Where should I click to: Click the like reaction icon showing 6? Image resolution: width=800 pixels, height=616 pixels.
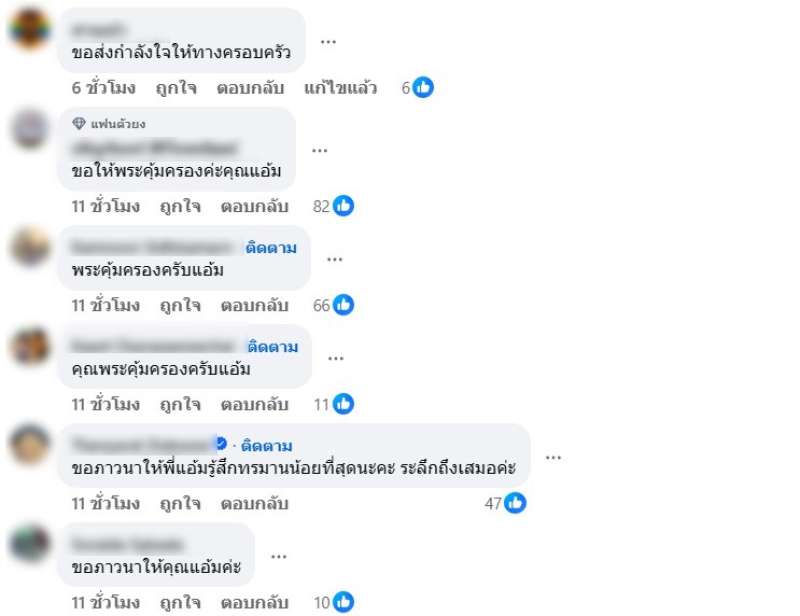coord(423,87)
